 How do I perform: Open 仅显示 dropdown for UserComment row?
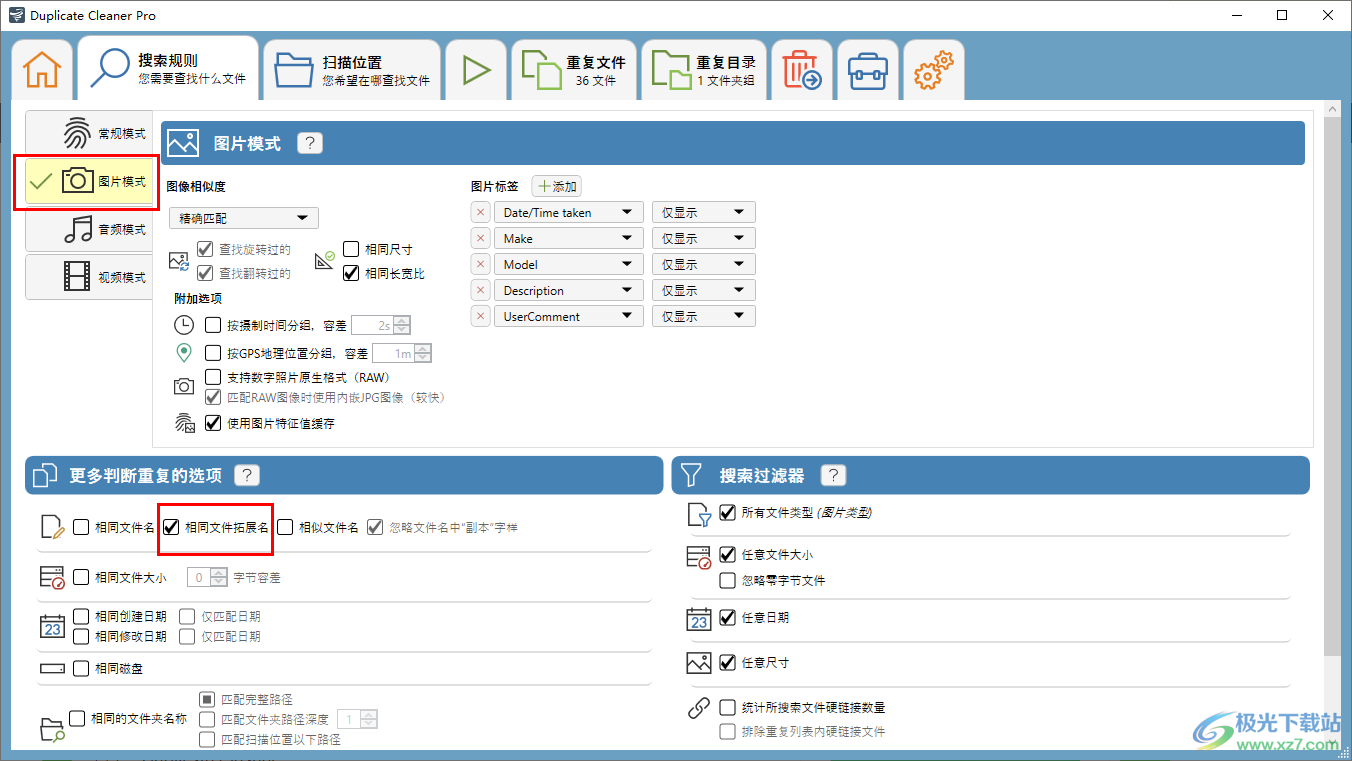[703, 317]
